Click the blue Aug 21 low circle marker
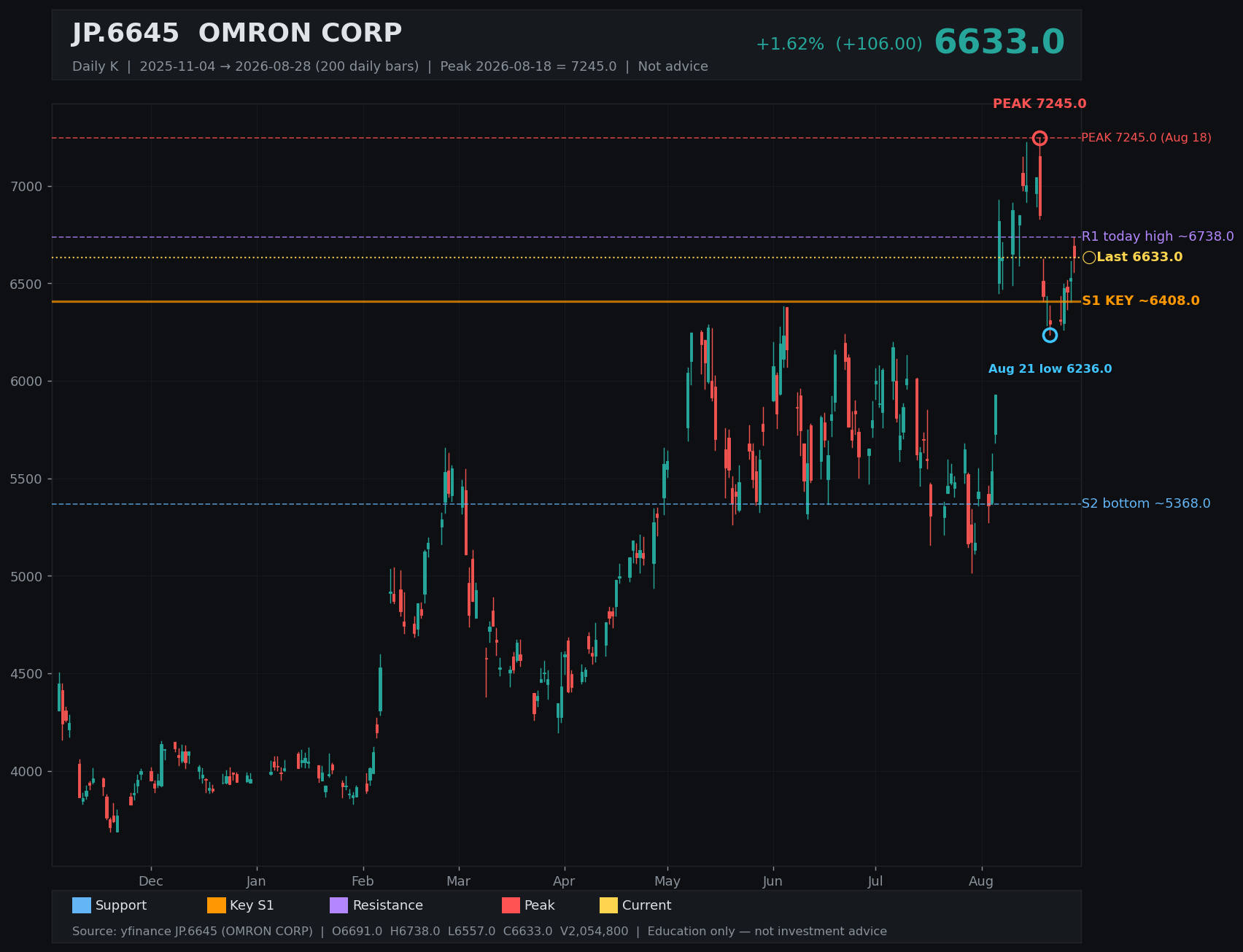Screen dimensions: 1243x952 pos(1050,335)
